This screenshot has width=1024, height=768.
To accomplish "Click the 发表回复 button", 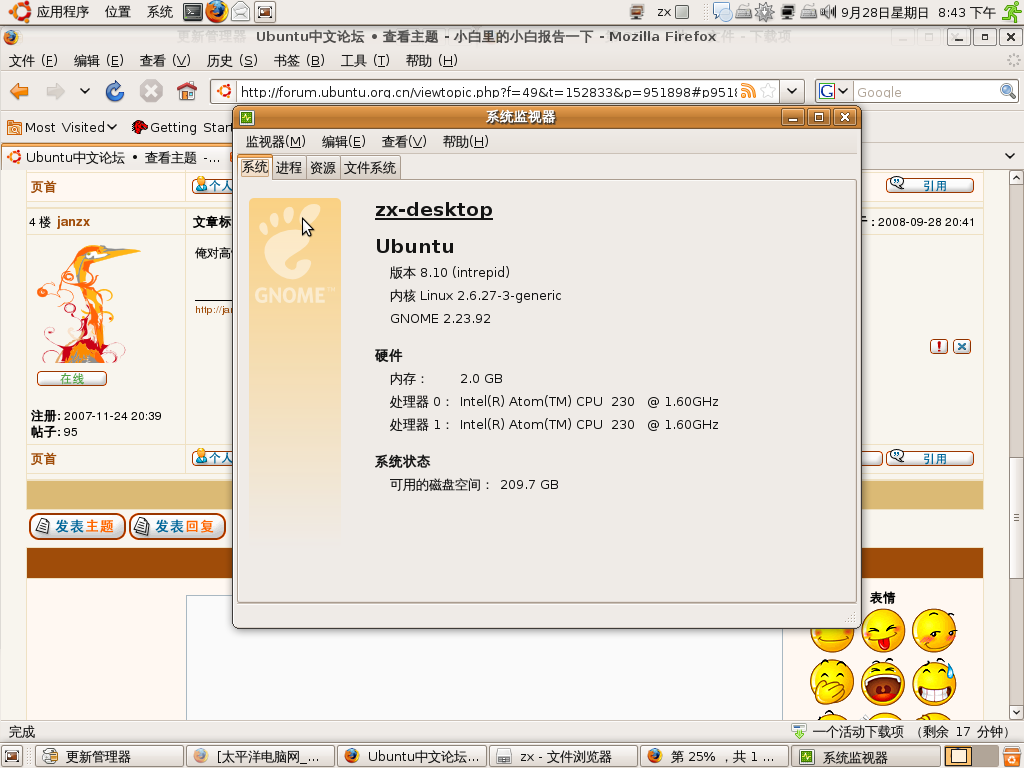I will tap(178, 526).
